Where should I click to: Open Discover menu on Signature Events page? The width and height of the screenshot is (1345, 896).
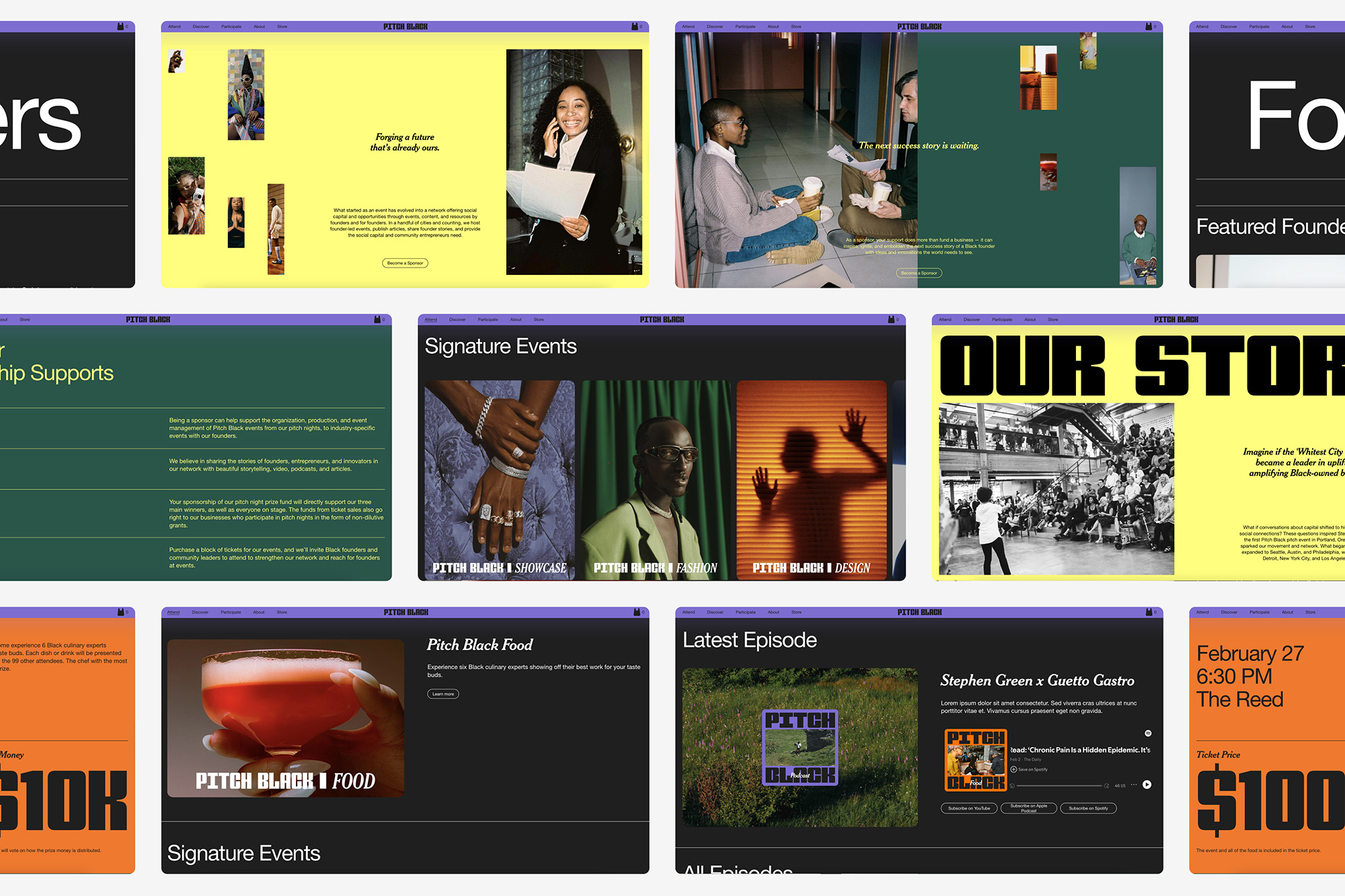[457, 320]
